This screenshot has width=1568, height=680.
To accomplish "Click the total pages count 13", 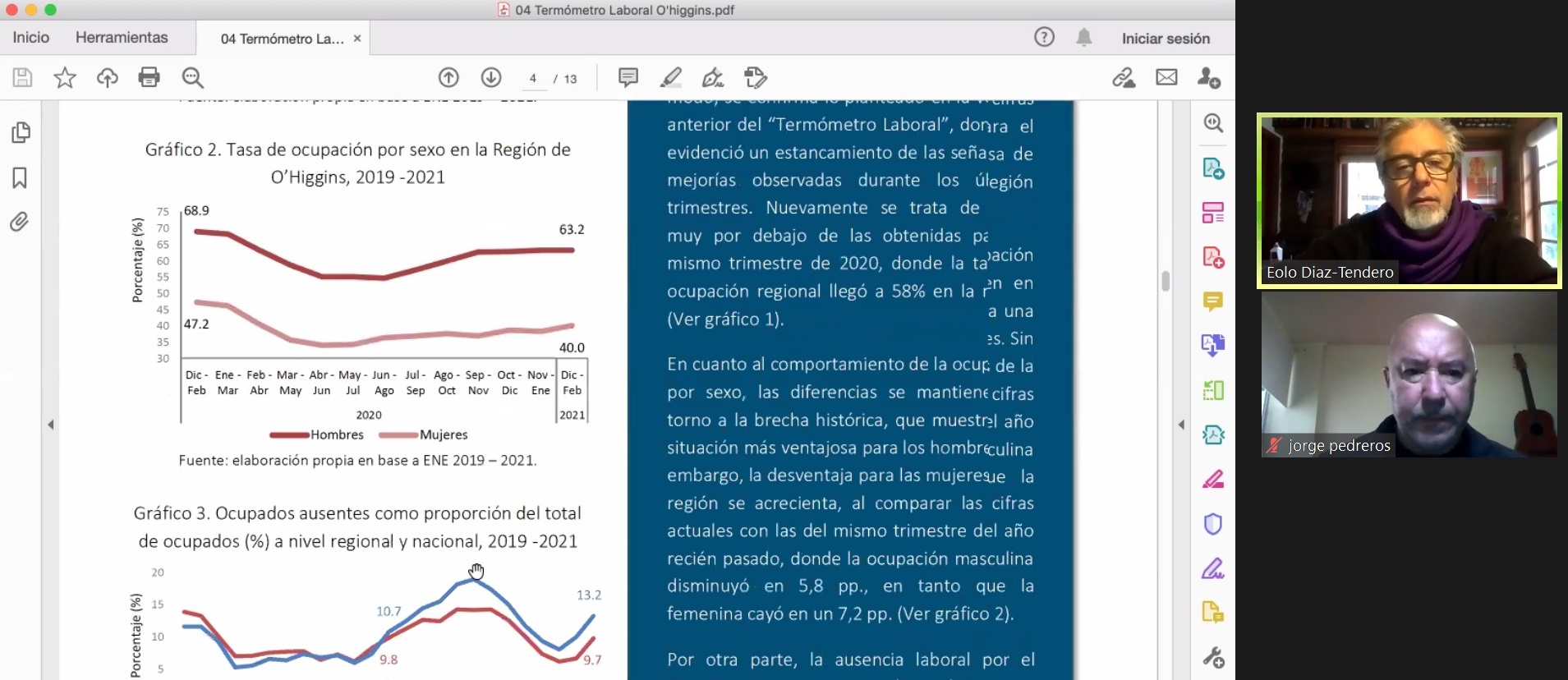I will (570, 79).
